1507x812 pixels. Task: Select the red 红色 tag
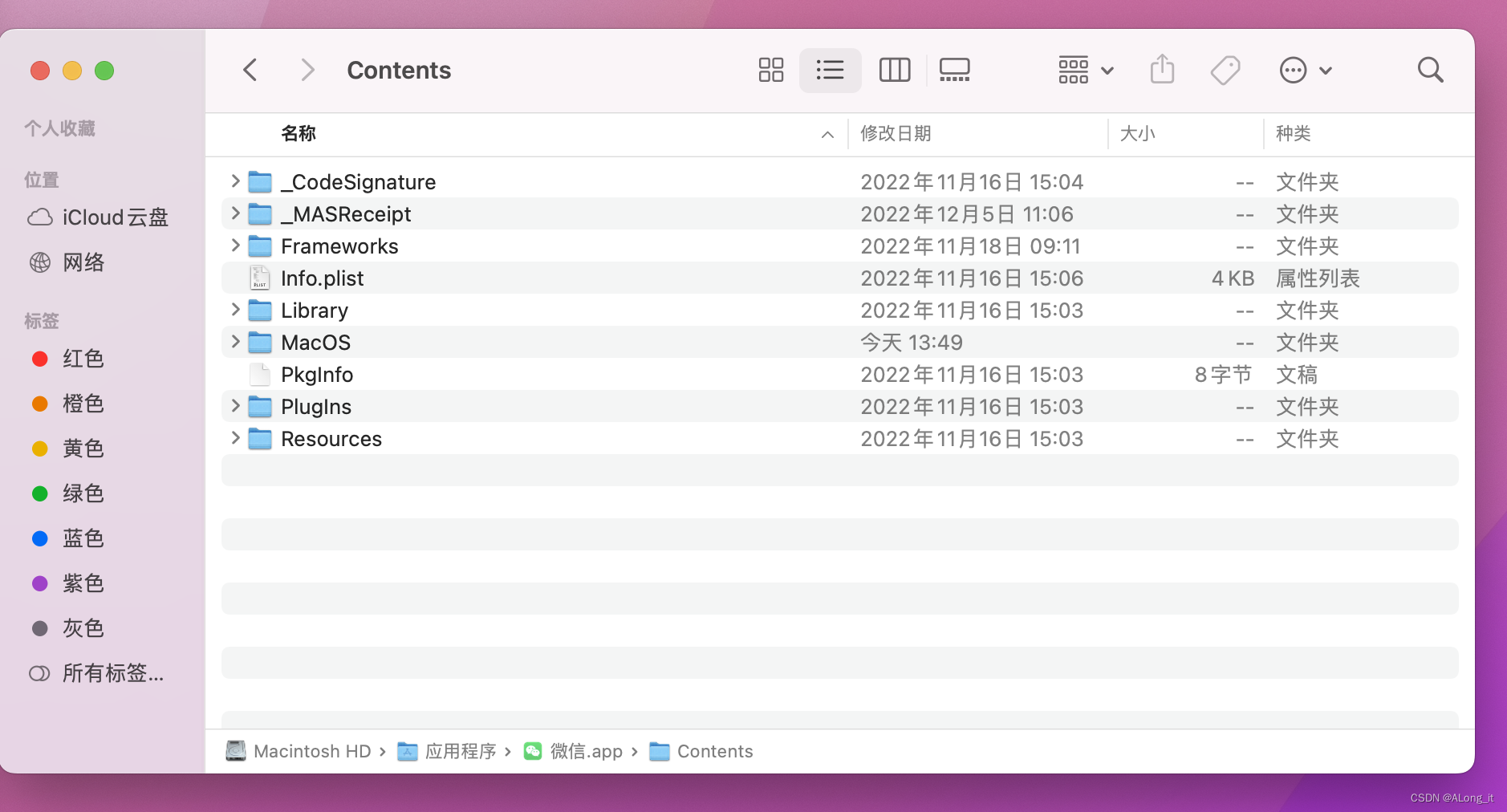83,359
